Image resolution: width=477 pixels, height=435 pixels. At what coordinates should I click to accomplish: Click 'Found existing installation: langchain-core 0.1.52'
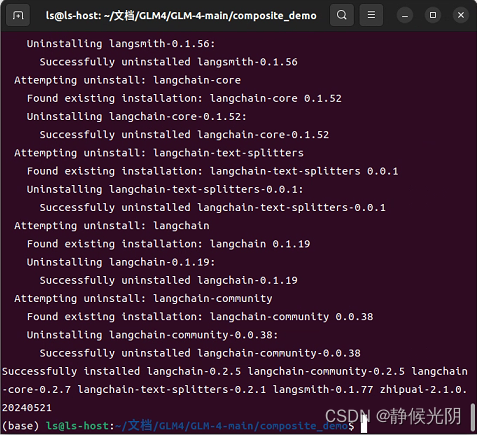[x=184, y=98]
